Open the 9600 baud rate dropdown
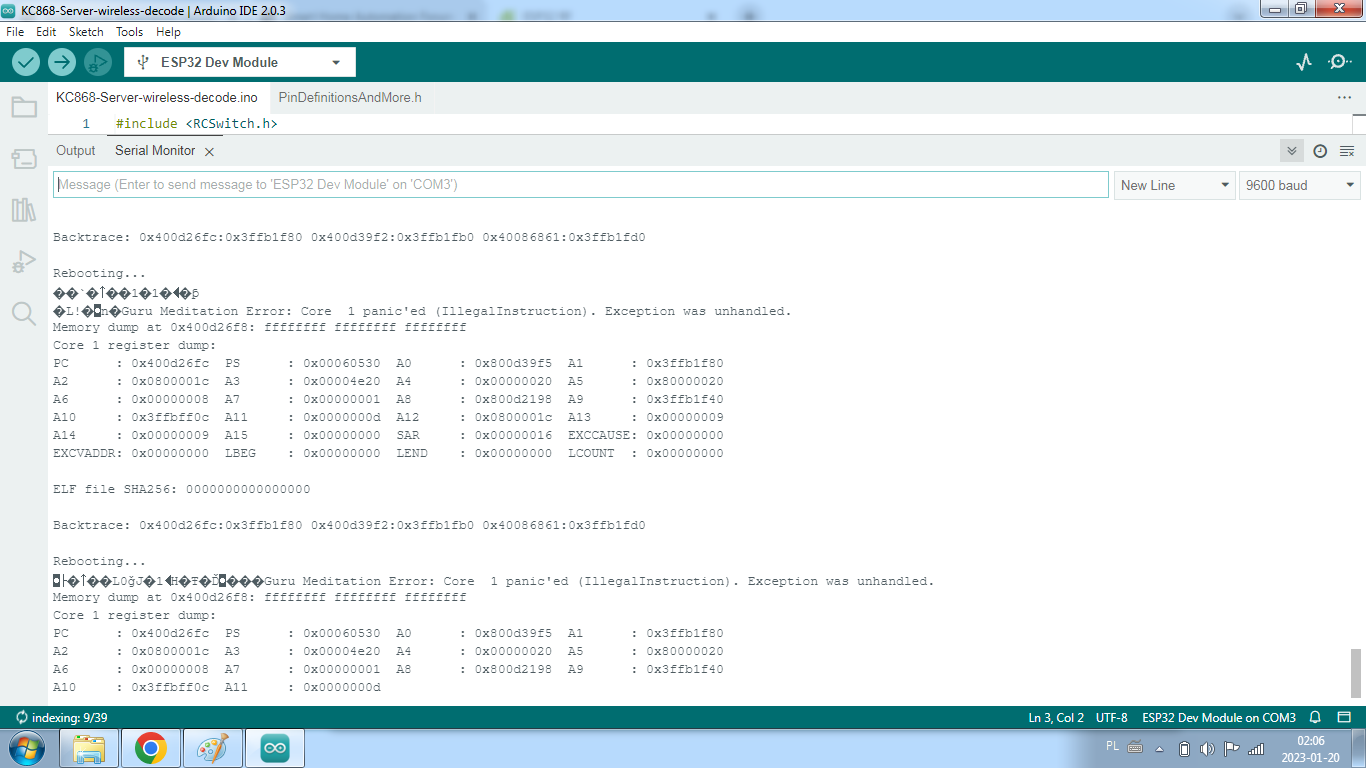 [1299, 185]
